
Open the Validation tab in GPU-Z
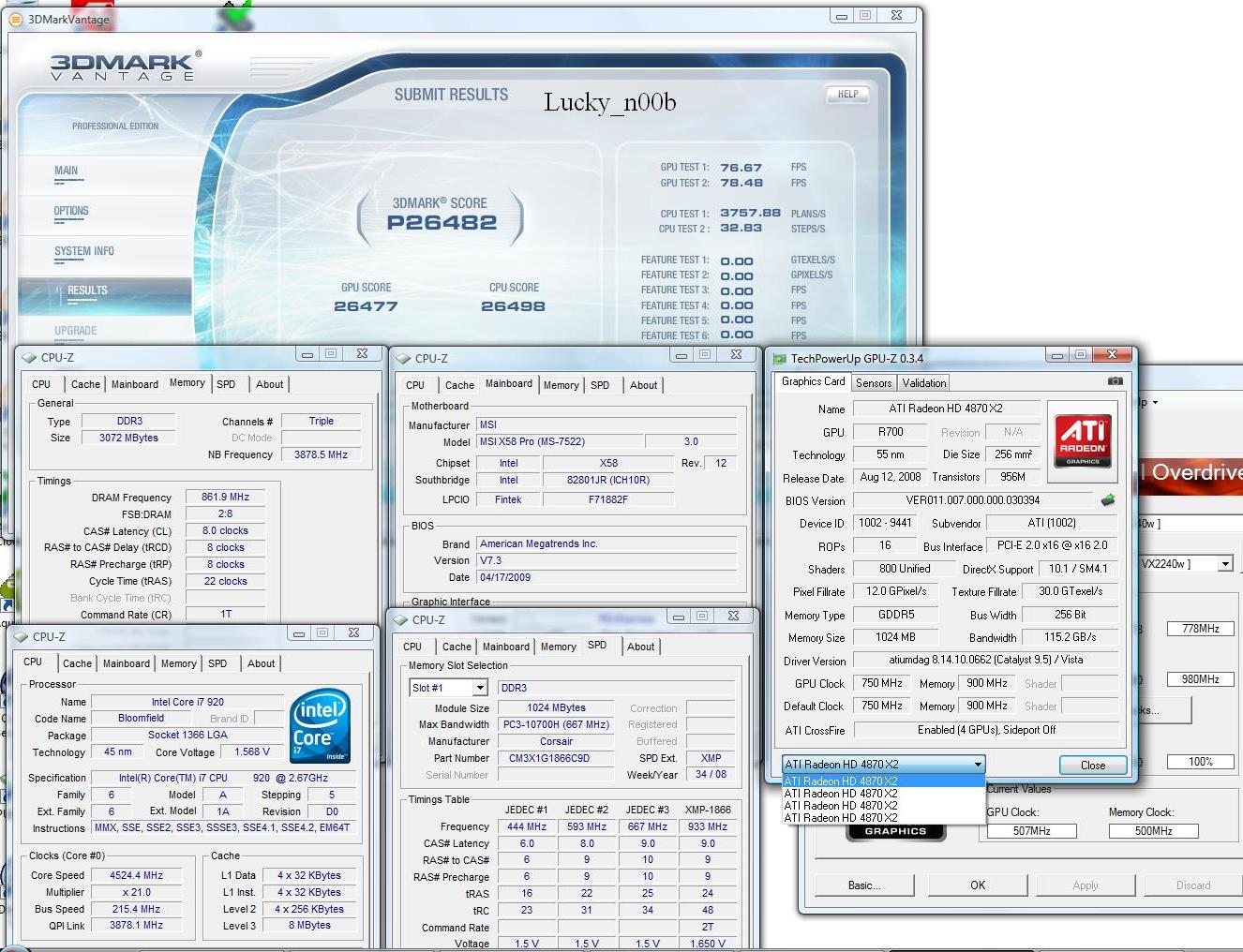[924, 383]
